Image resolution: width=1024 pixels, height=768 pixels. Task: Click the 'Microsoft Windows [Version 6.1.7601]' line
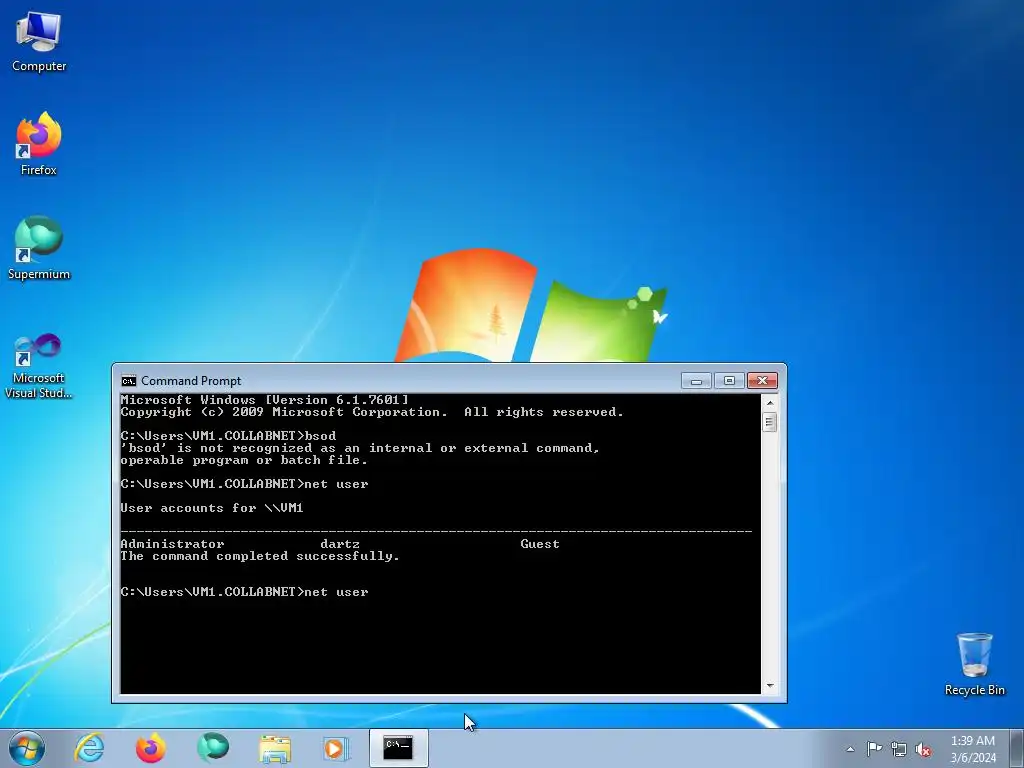click(x=264, y=400)
